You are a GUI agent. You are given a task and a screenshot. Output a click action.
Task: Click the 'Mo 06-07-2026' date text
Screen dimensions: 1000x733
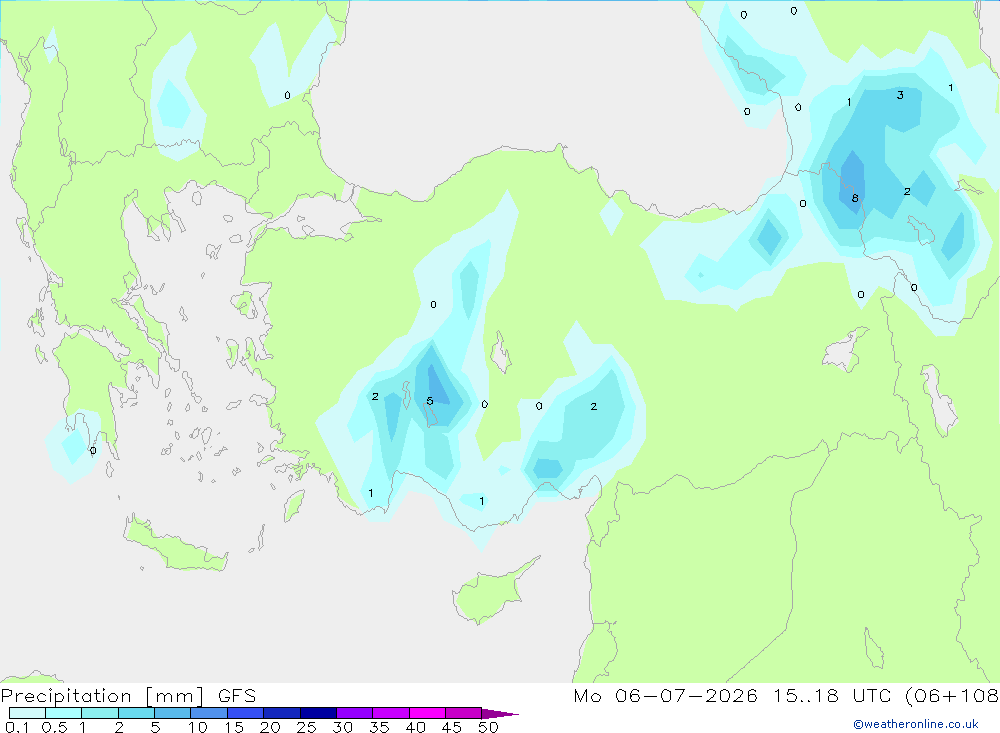click(x=665, y=695)
